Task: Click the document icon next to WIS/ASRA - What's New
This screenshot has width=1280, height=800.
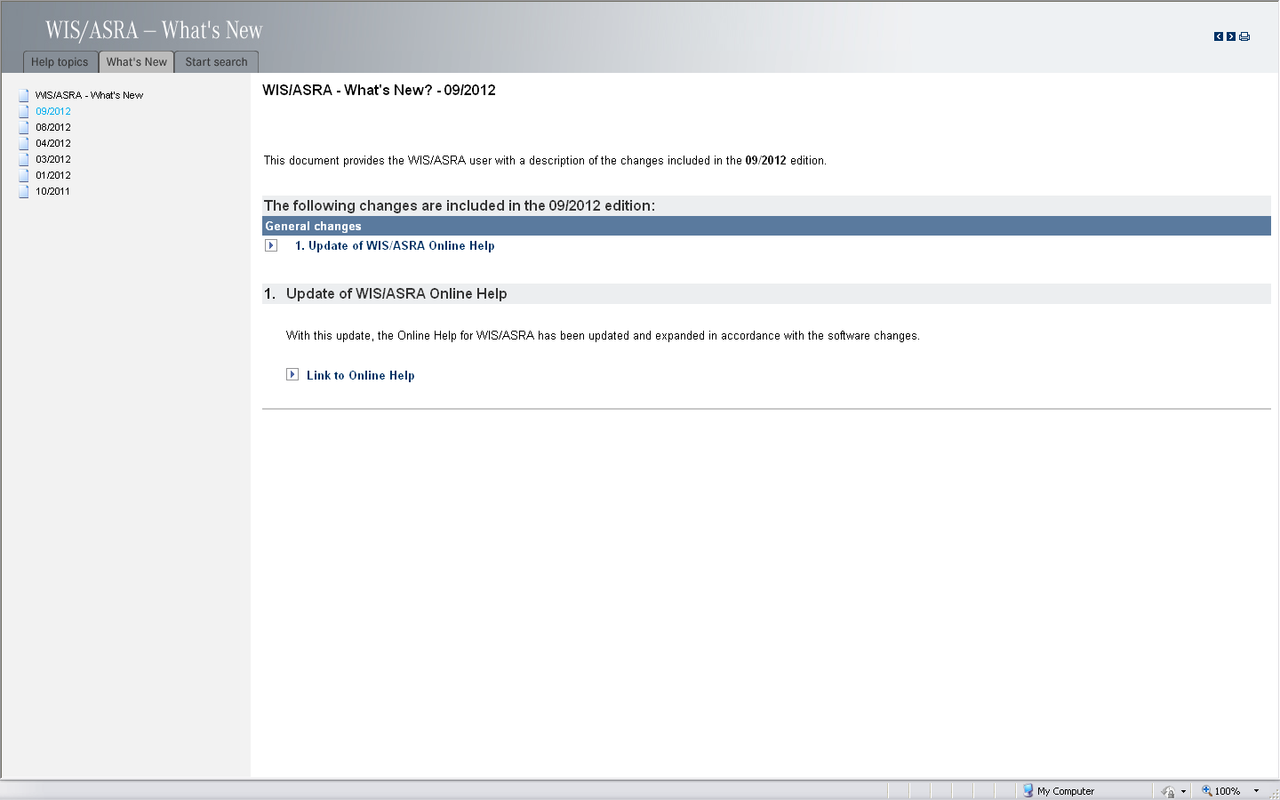Action: pos(24,95)
